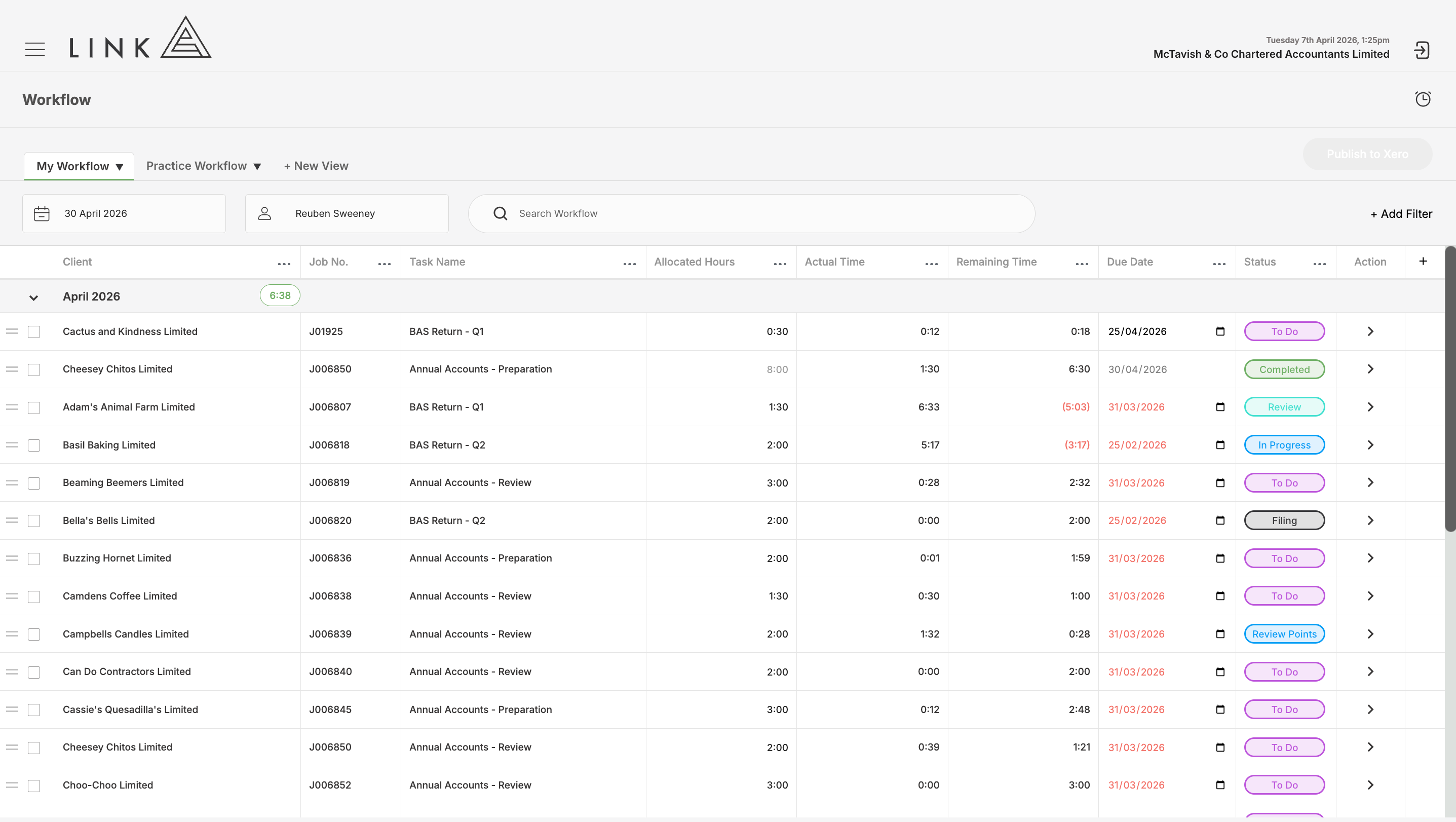Create a new view tab
This screenshot has width=1456, height=822.
click(x=316, y=166)
